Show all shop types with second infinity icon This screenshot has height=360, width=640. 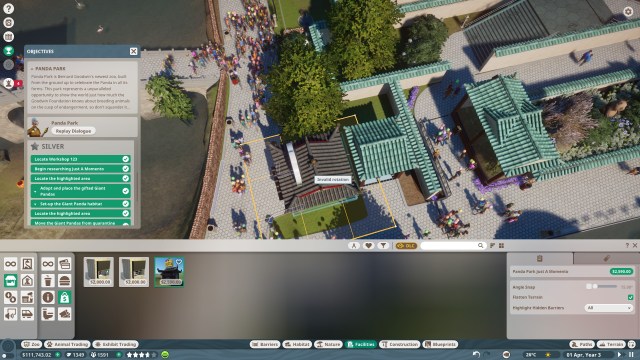[x=48, y=264]
